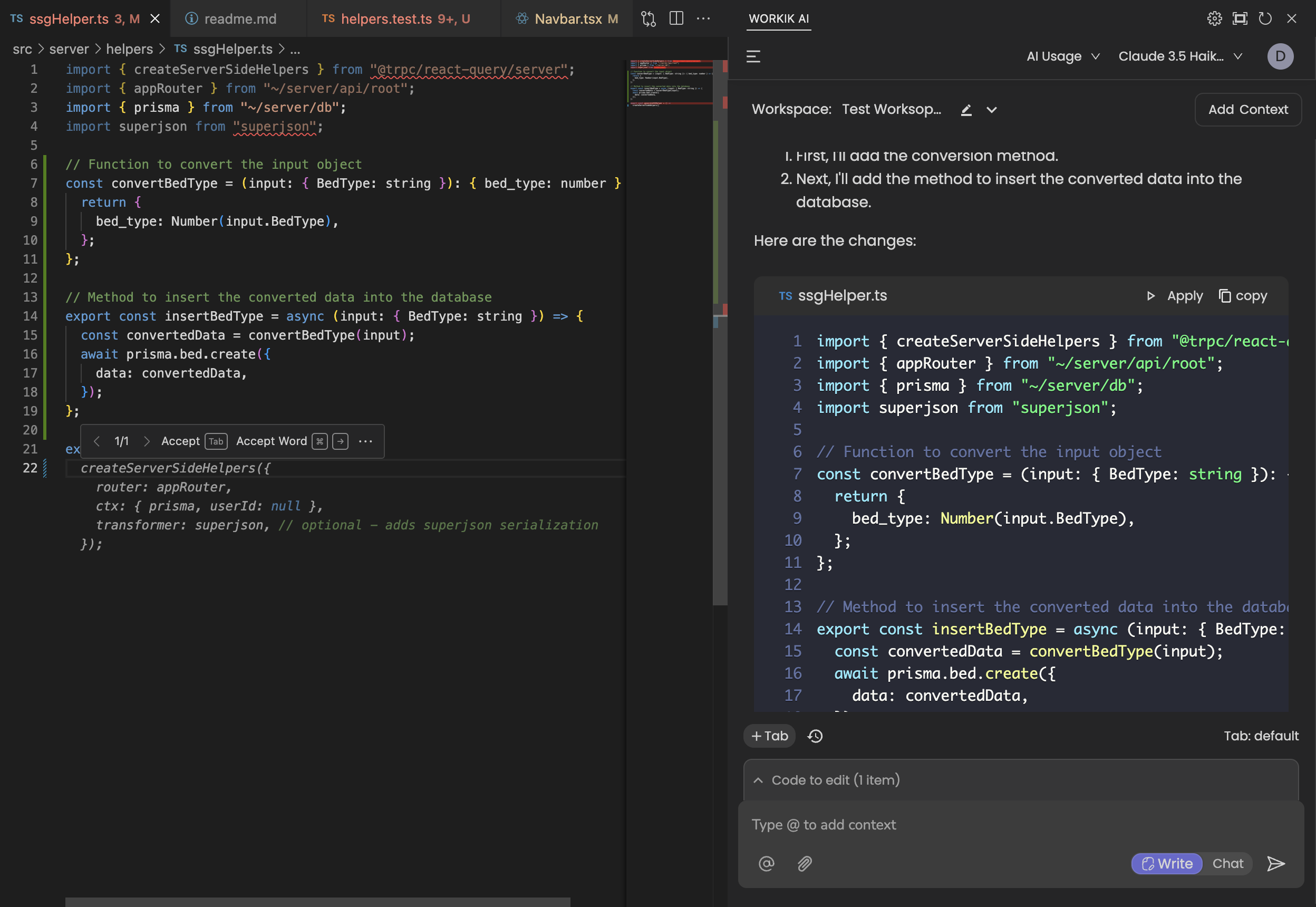1316x907 pixels.
Task: Expand the workspace selector chevron
Action: coord(992,110)
